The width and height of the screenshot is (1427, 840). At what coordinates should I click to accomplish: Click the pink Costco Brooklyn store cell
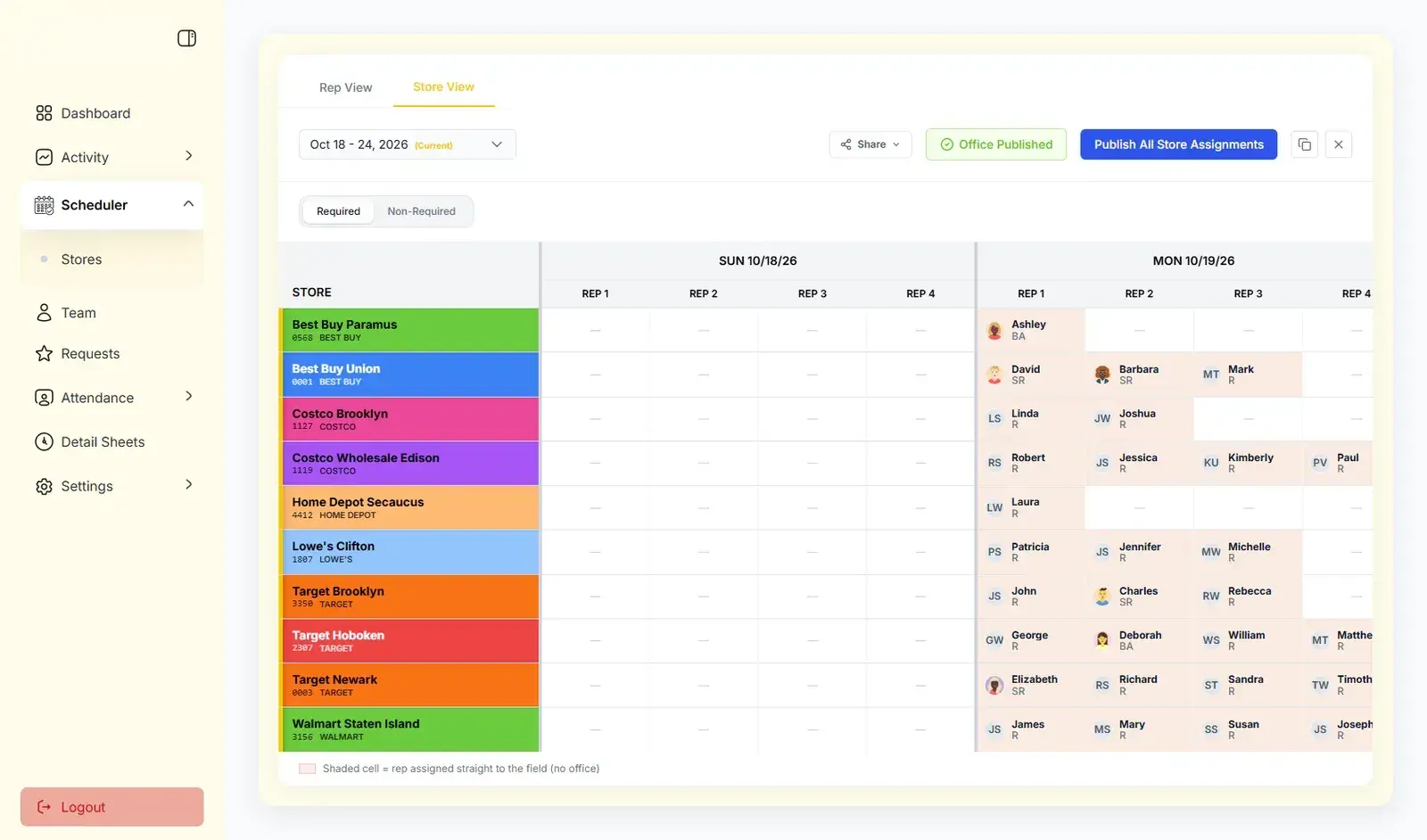coord(409,419)
